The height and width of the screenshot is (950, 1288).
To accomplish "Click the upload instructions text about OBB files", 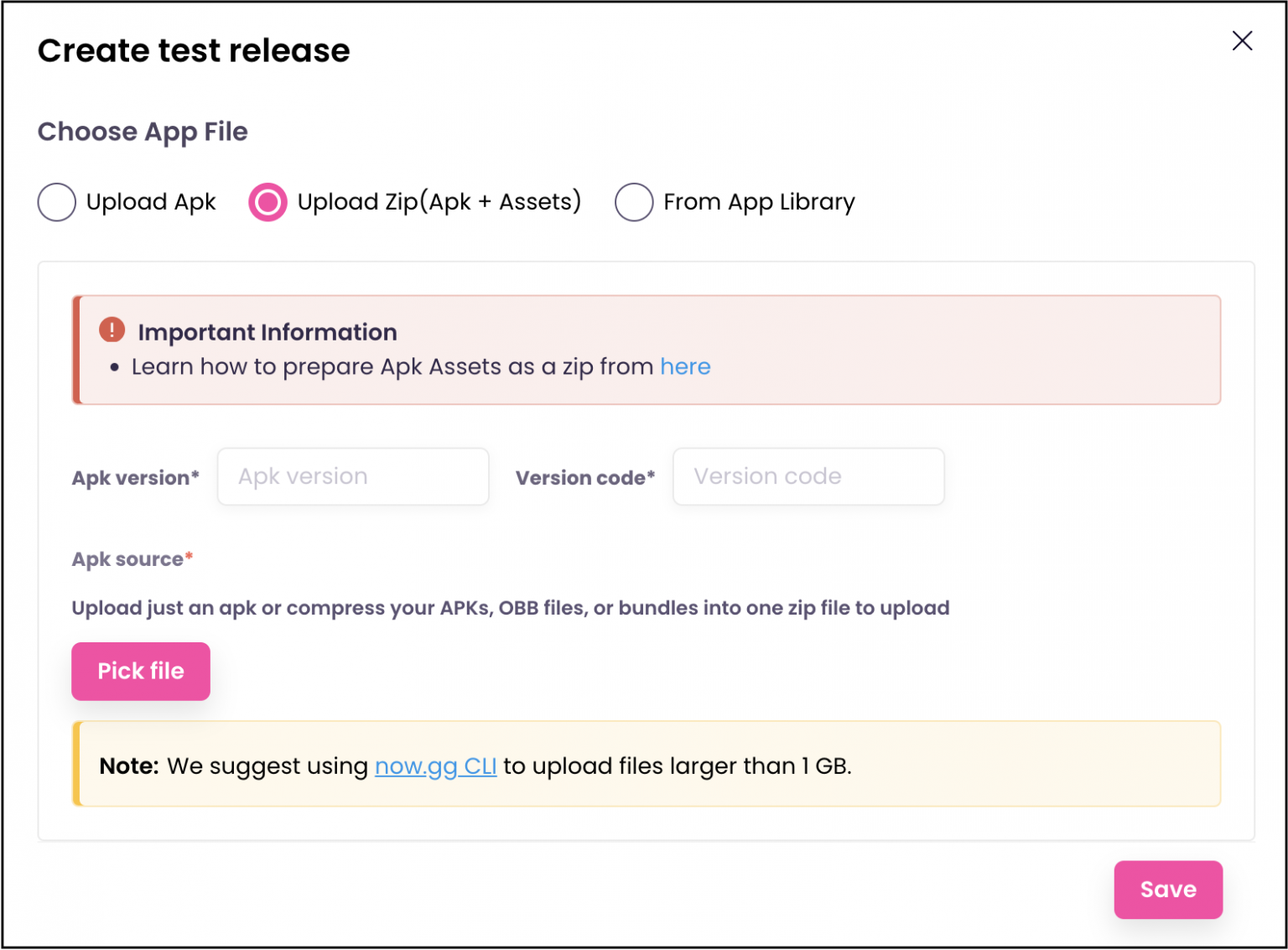I will point(510,608).
